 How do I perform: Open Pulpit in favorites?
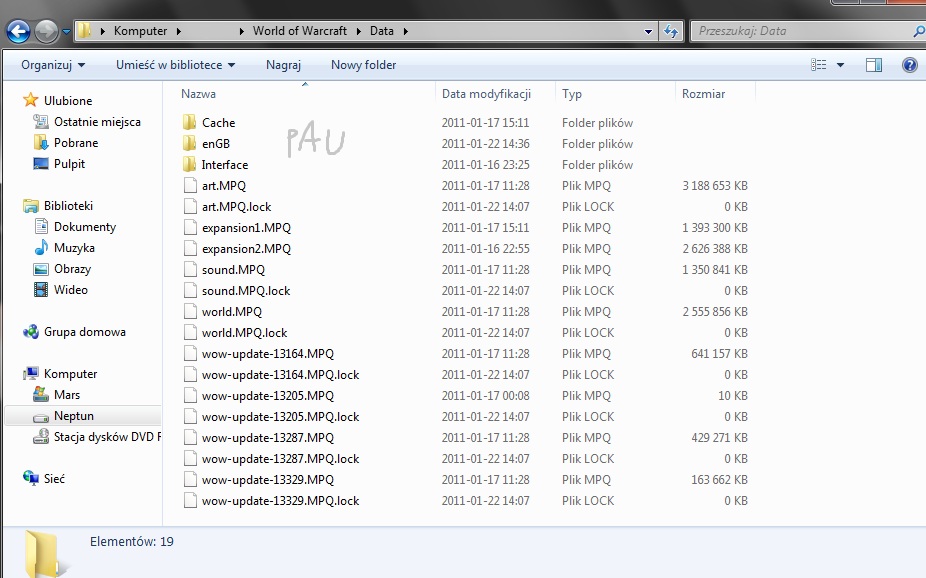(69, 164)
